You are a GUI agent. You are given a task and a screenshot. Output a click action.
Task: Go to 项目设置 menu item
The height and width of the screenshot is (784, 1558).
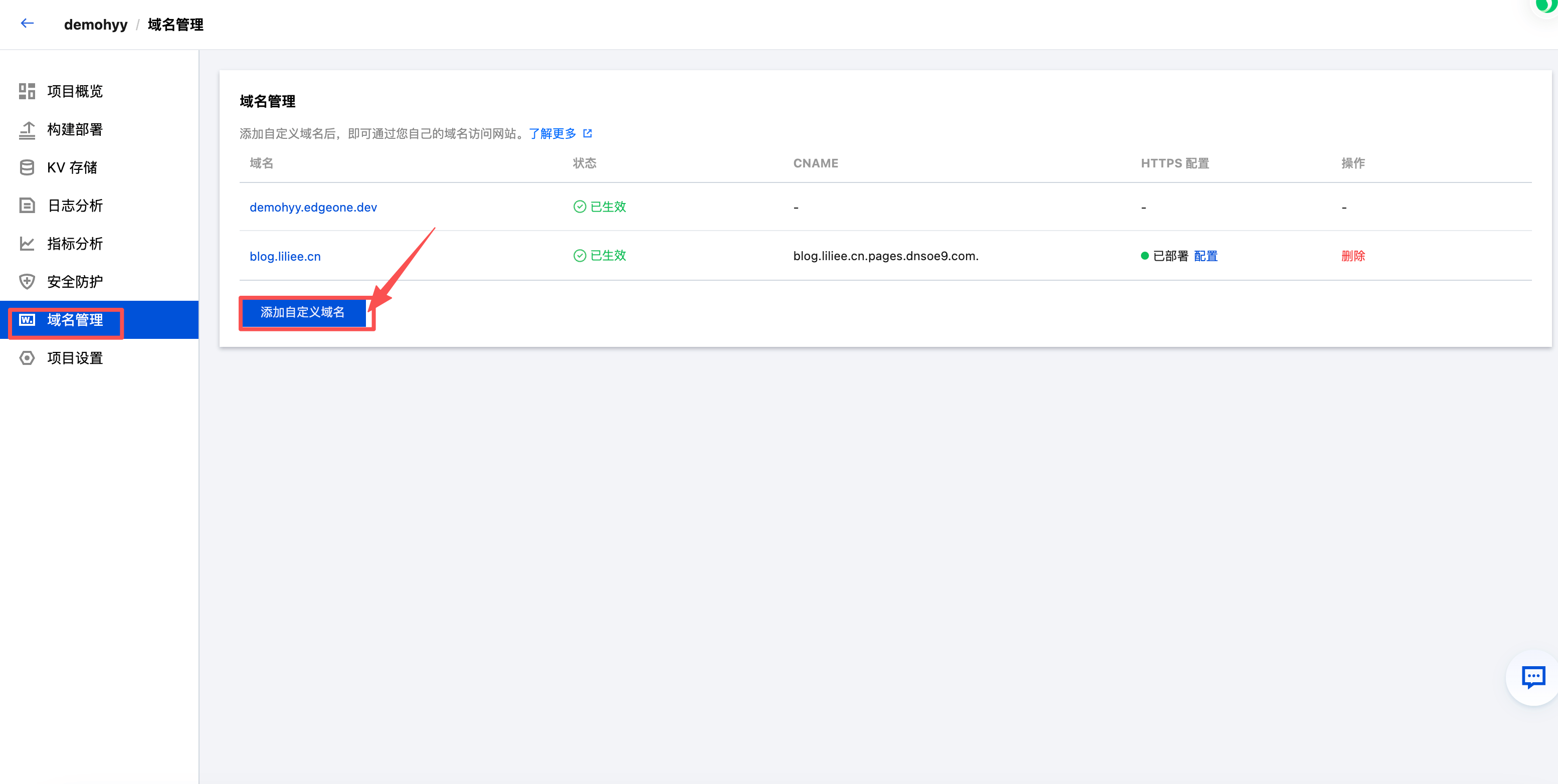(75, 358)
